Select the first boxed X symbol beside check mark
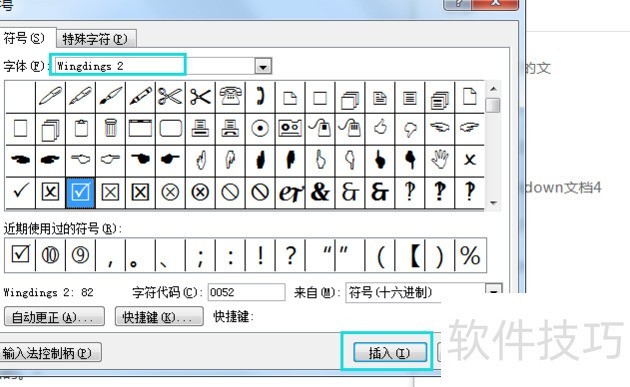Screen dimensions: 630x387 coord(51,192)
